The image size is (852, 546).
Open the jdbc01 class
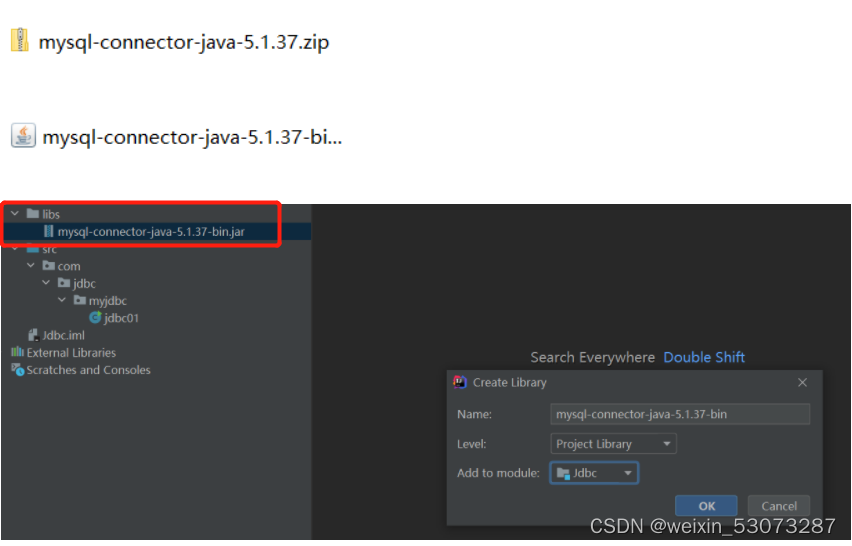coord(122,318)
